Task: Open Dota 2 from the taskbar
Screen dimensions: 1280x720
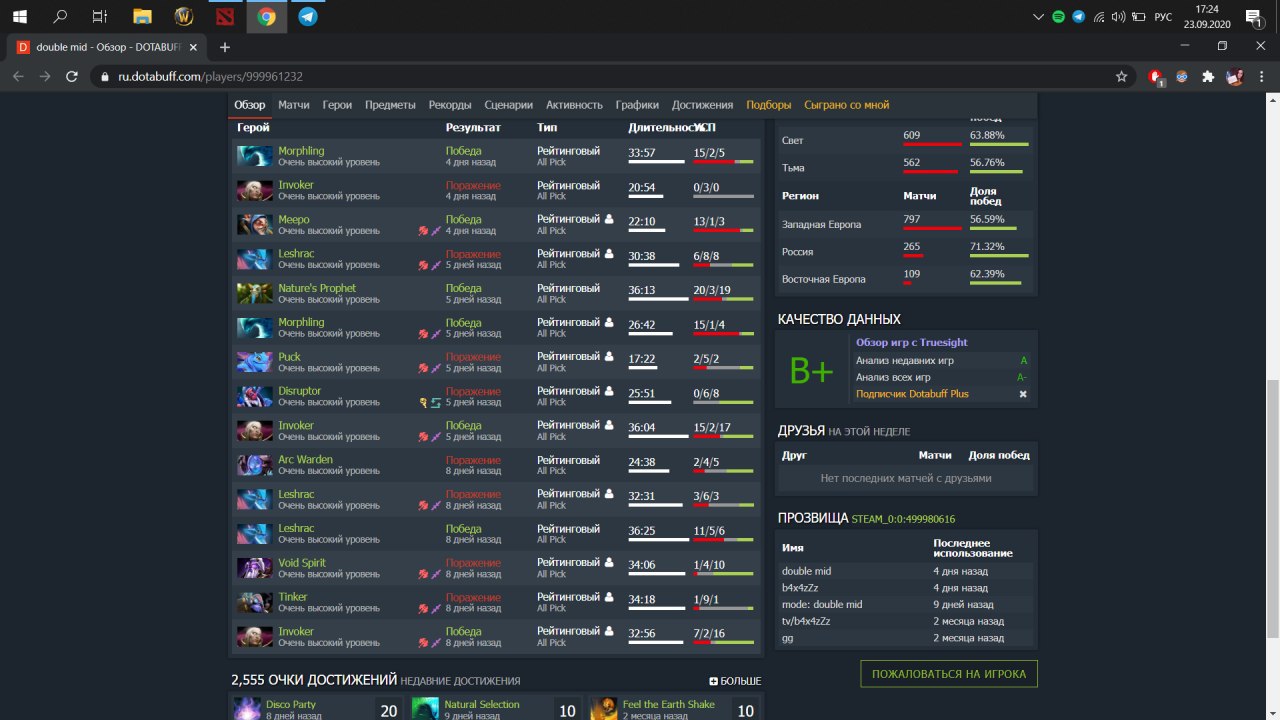Action: coord(225,16)
